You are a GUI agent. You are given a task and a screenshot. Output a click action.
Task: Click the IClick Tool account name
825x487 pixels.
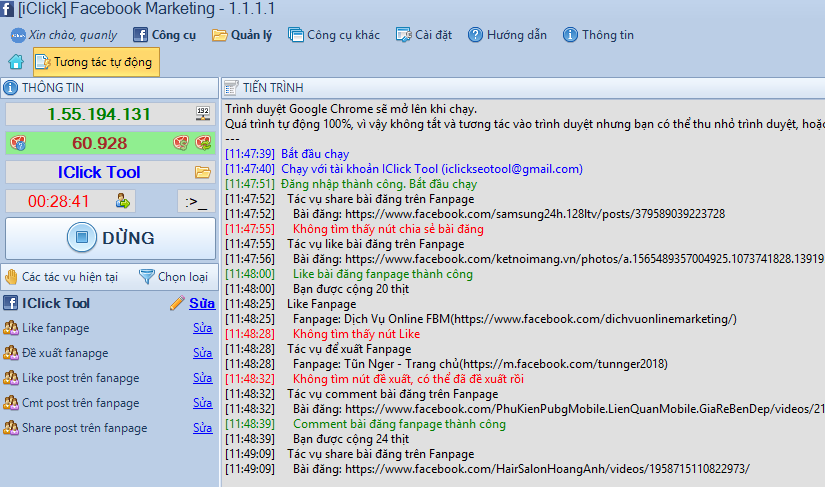click(x=99, y=172)
